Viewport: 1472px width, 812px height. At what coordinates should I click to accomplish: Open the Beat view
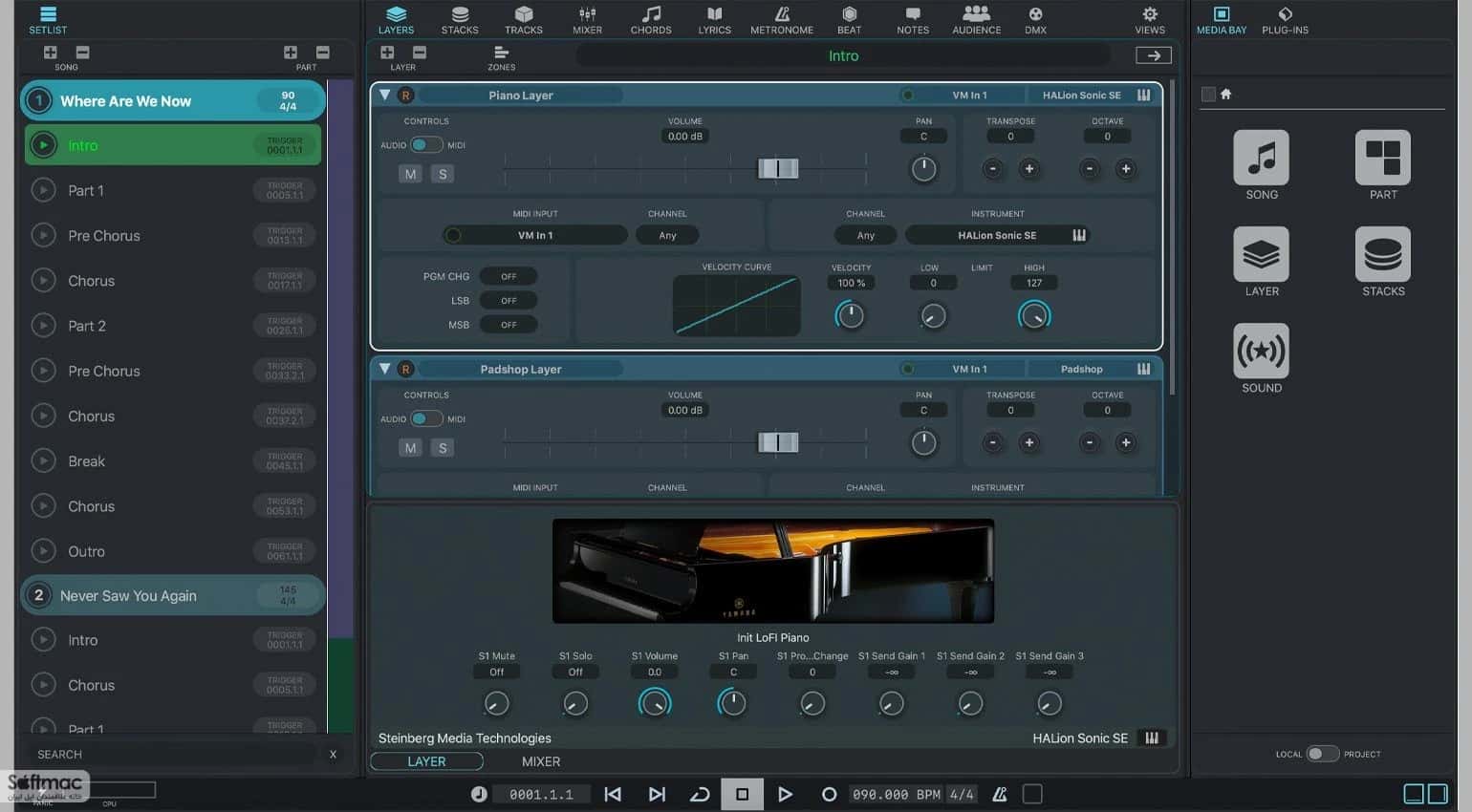click(x=849, y=20)
